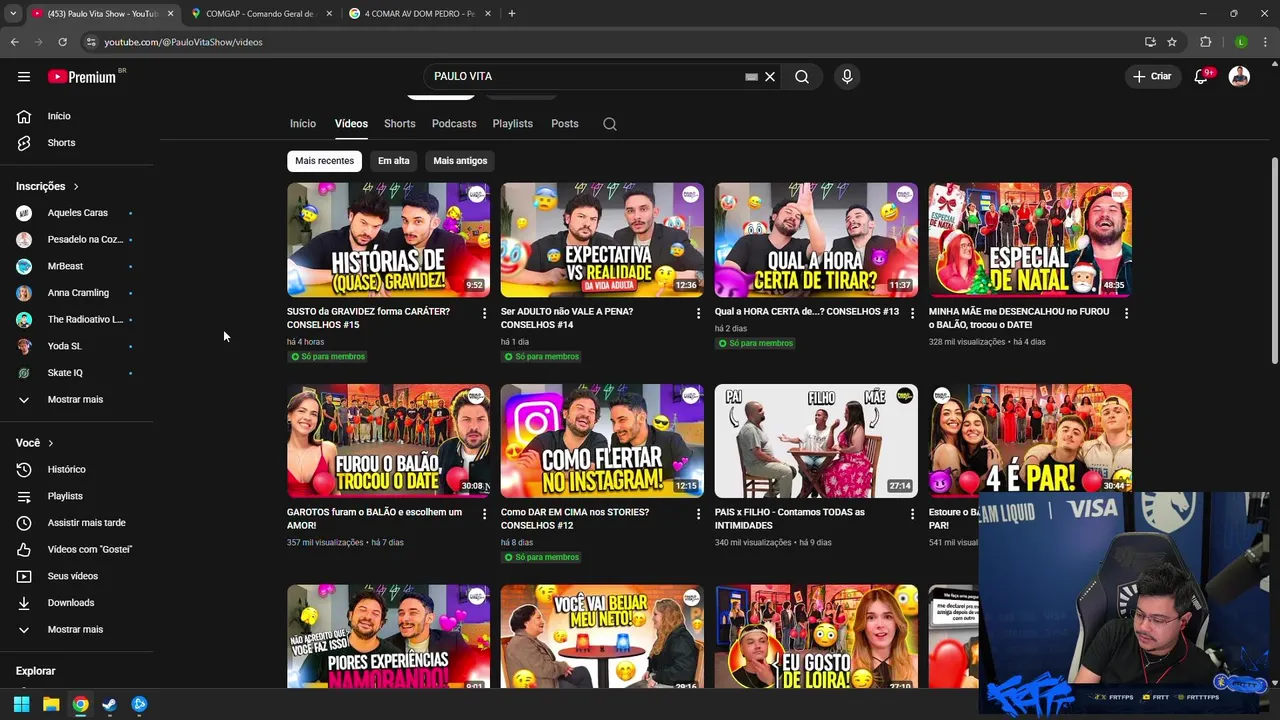This screenshot has width=1280, height=720.
Task: Open the on-screen keyboard icon in search
Action: click(x=751, y=76)
